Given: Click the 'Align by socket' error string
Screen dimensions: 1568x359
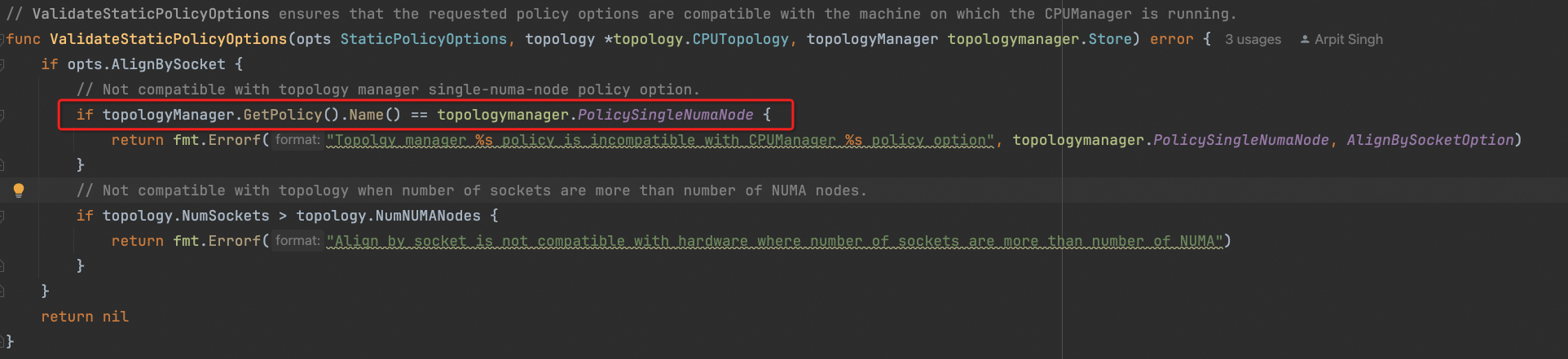Looking at the screenshot, I should point(774,241).
